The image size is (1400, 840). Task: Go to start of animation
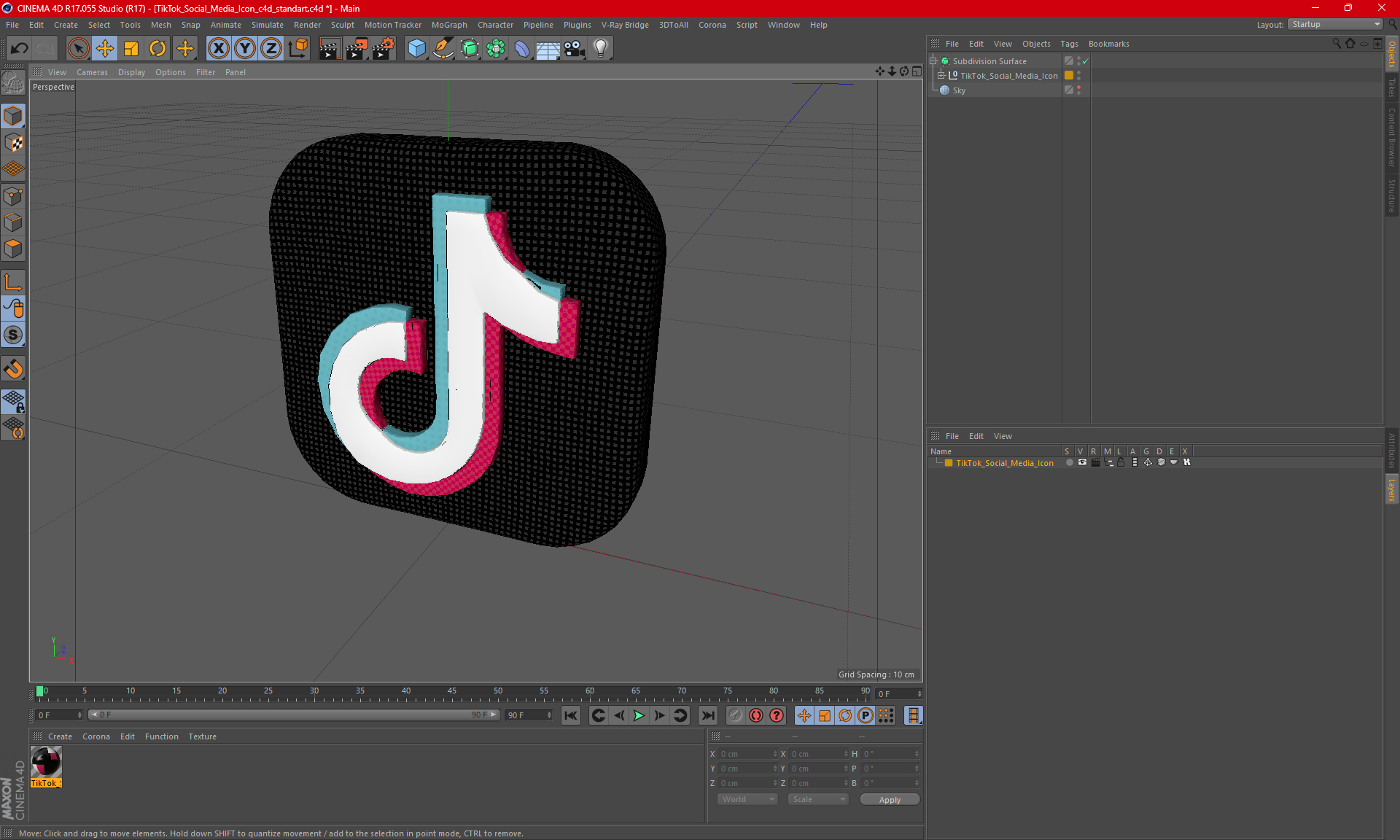click(571, 715)
